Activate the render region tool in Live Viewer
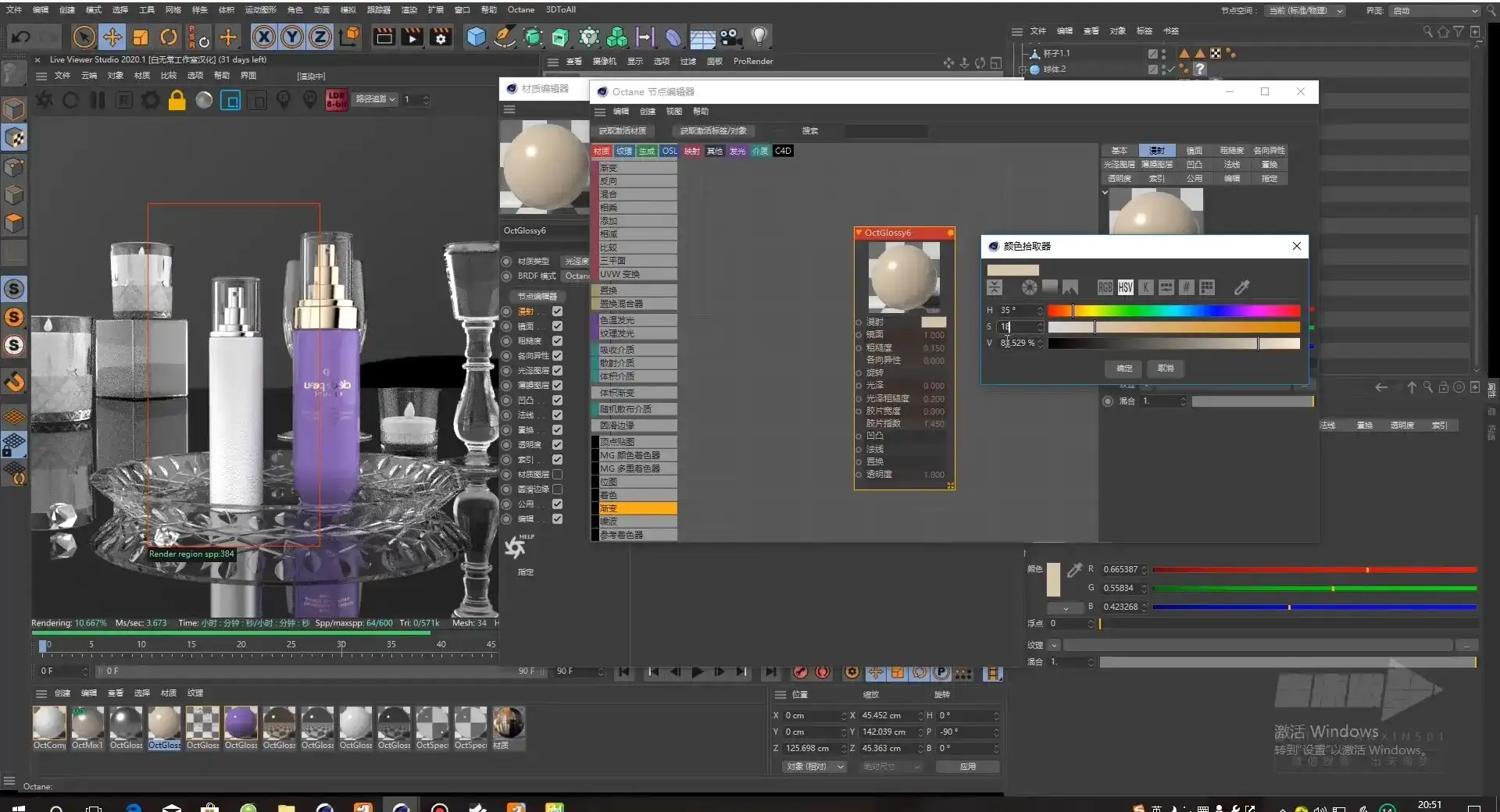 230,99
